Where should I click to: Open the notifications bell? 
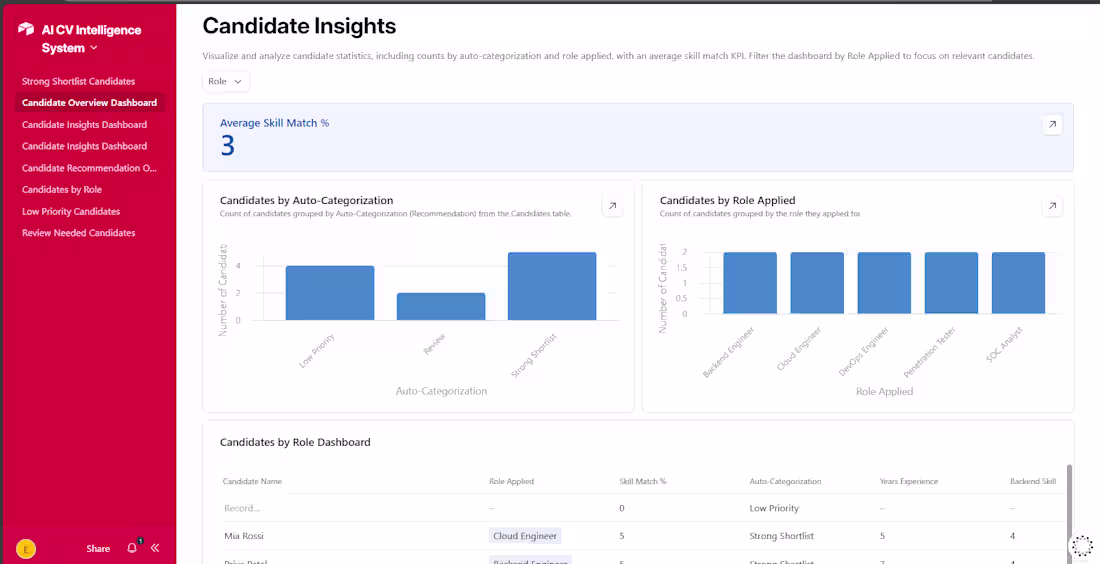pyautogui.click(x=132, y=548)
